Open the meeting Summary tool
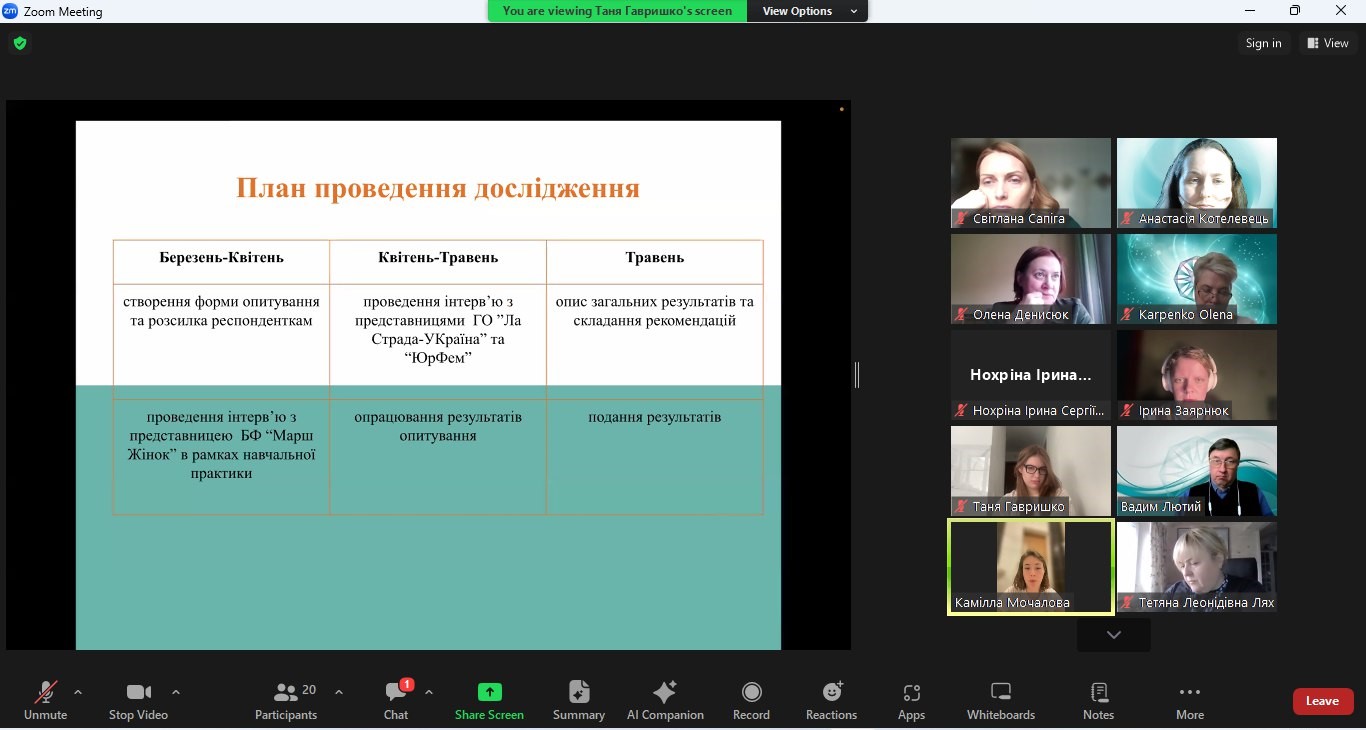Viewport: 1366px width, 730px height. [579, 692]
